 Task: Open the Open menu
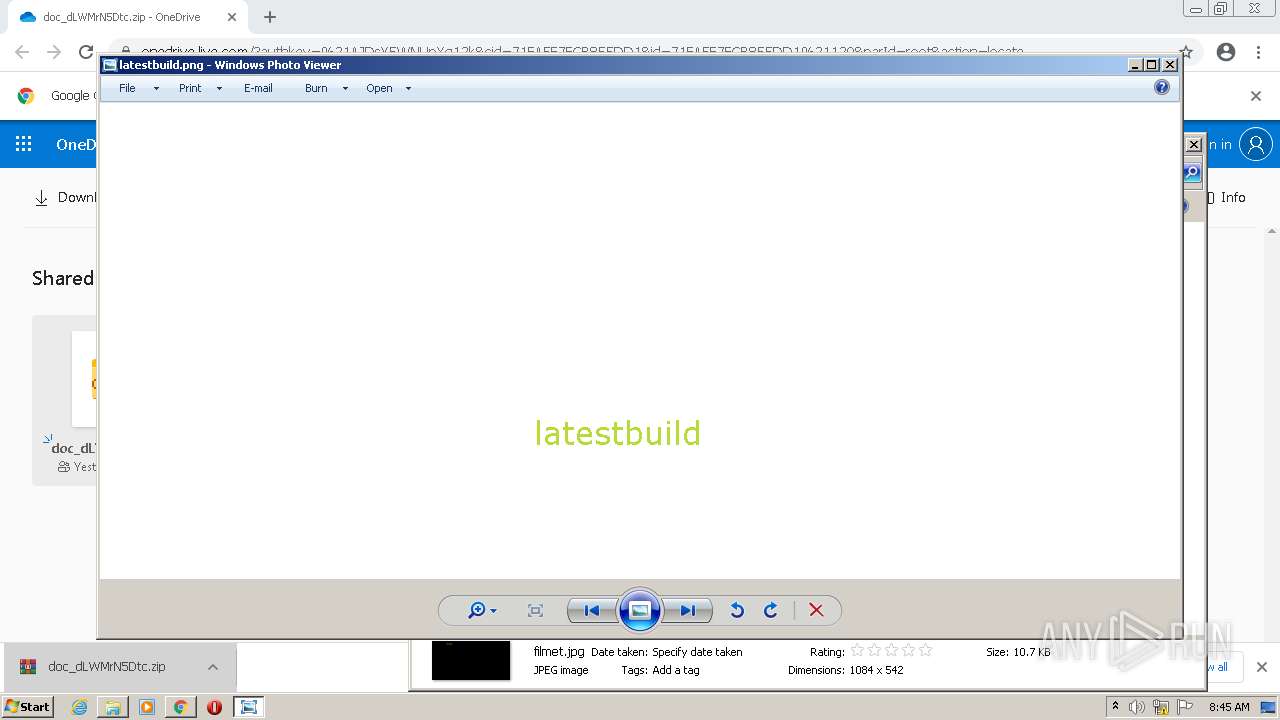[379, 88]
